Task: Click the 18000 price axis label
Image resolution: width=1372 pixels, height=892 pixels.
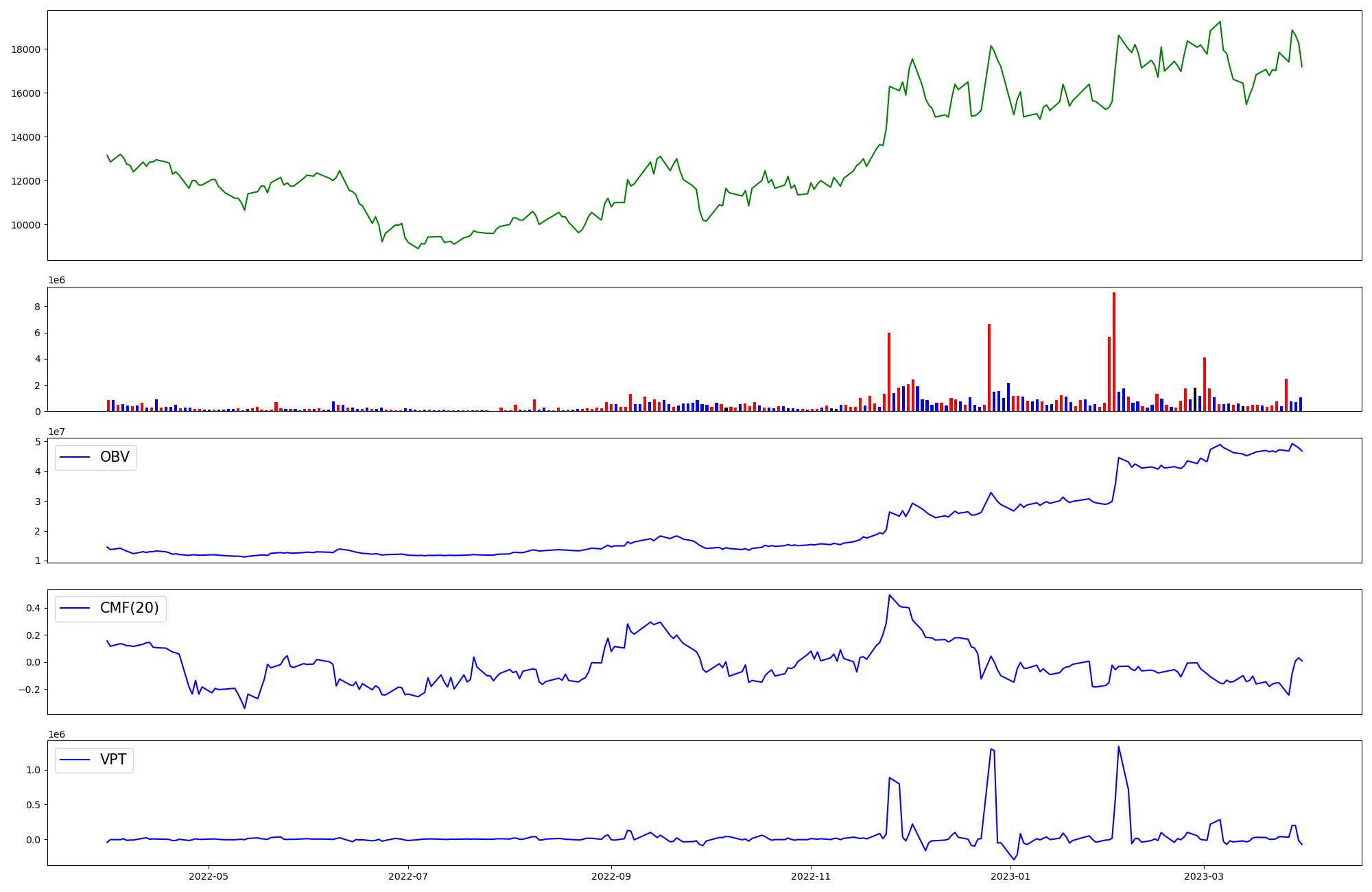Action: 26,49
